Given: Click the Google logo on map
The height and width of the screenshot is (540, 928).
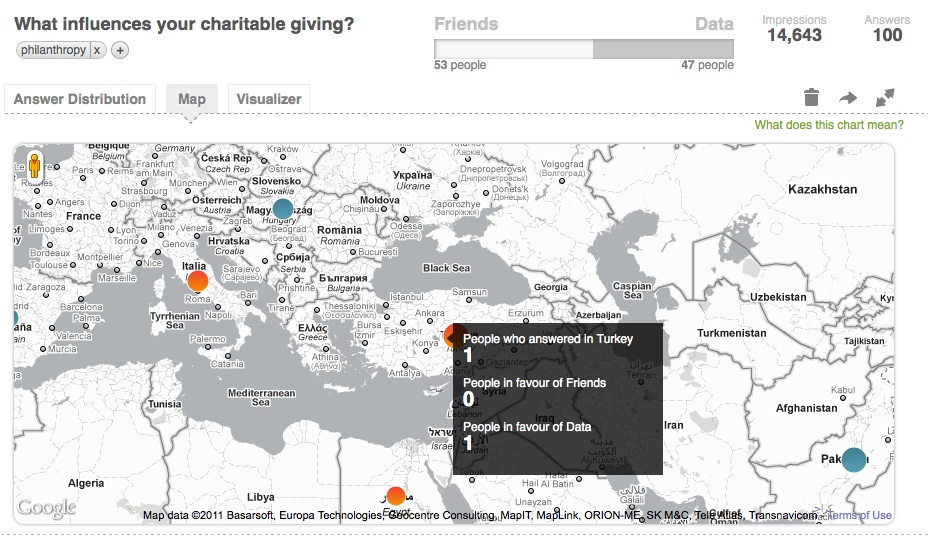Looking at the screenshot, I should point(47,507).
